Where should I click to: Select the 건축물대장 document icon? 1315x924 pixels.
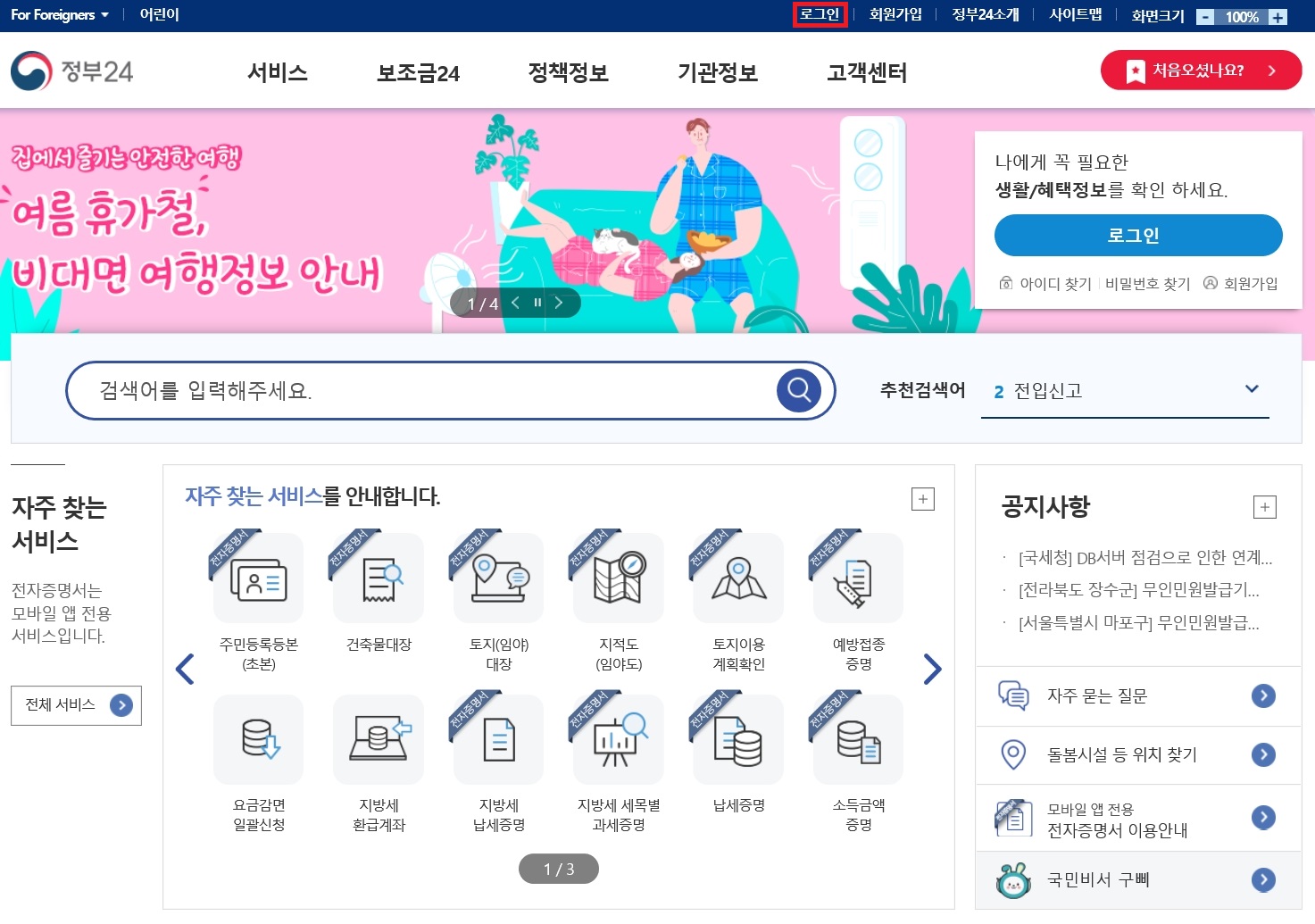point(379,579)
